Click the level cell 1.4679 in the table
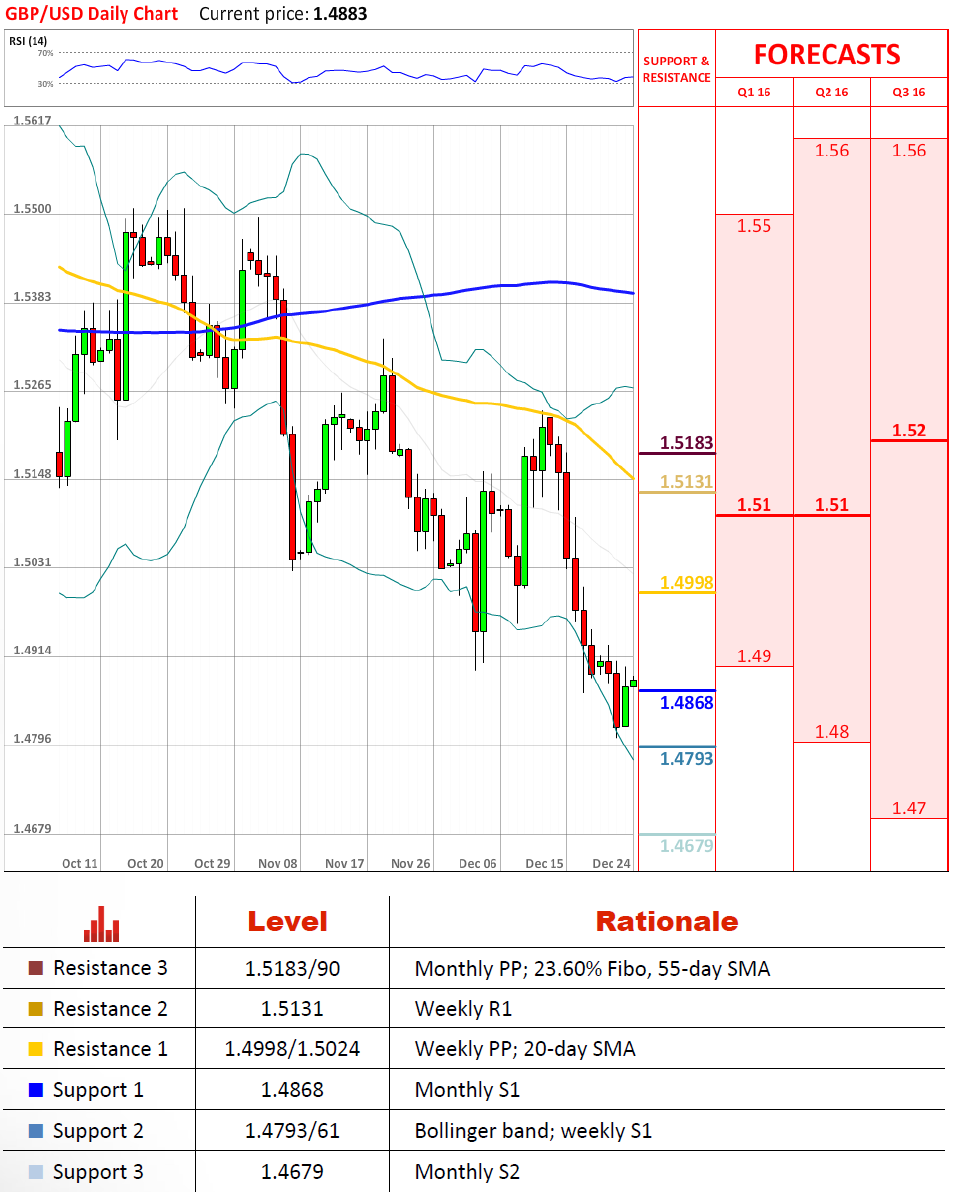 293,1172
